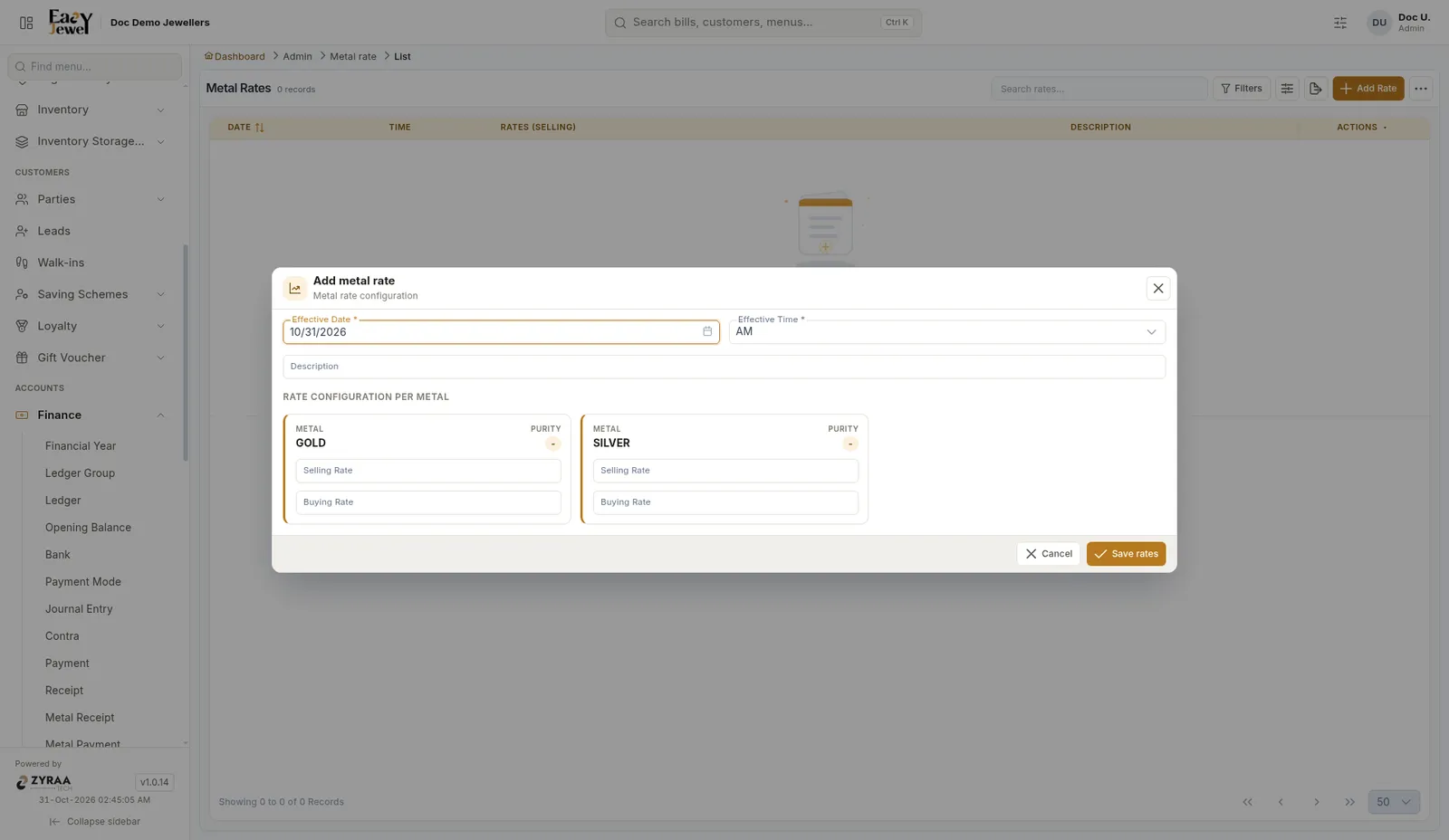Collapse the Finance sidebar section
The image size is (1449, 840).
[x=91, y=415]
